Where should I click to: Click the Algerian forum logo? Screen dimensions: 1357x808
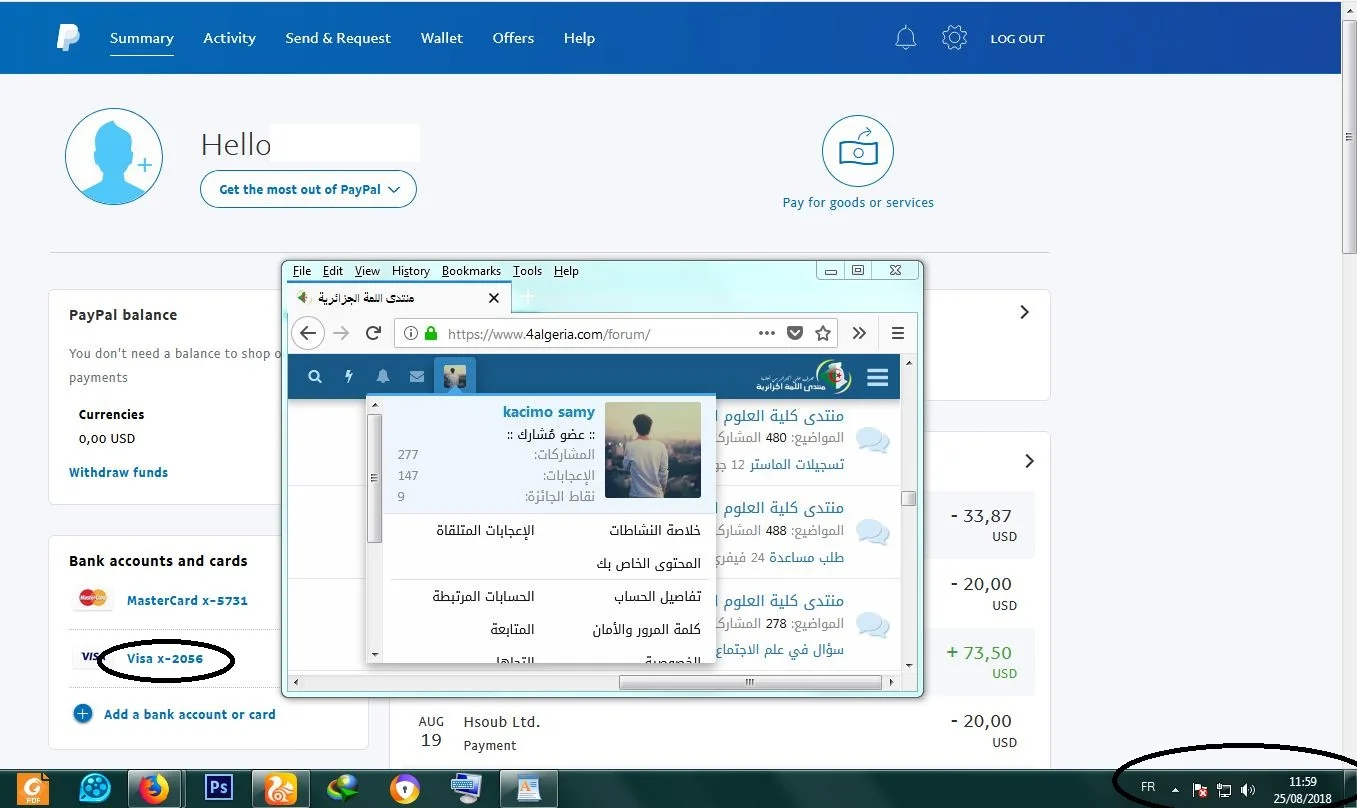pyautogui.click(x=805, y=377)
